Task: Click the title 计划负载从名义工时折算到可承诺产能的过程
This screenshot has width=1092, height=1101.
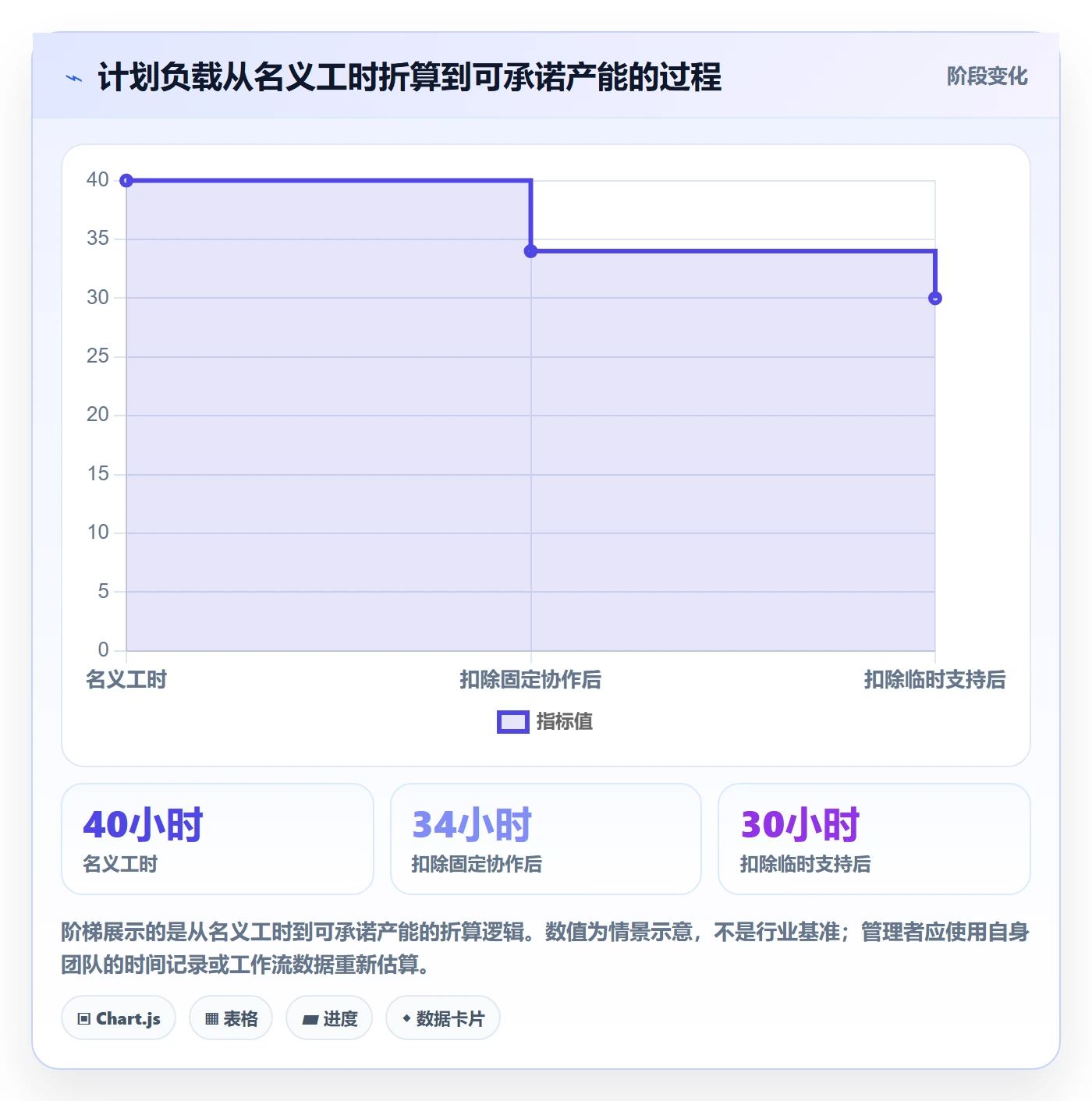Action: pyautogui.click(x=409, y=78)
